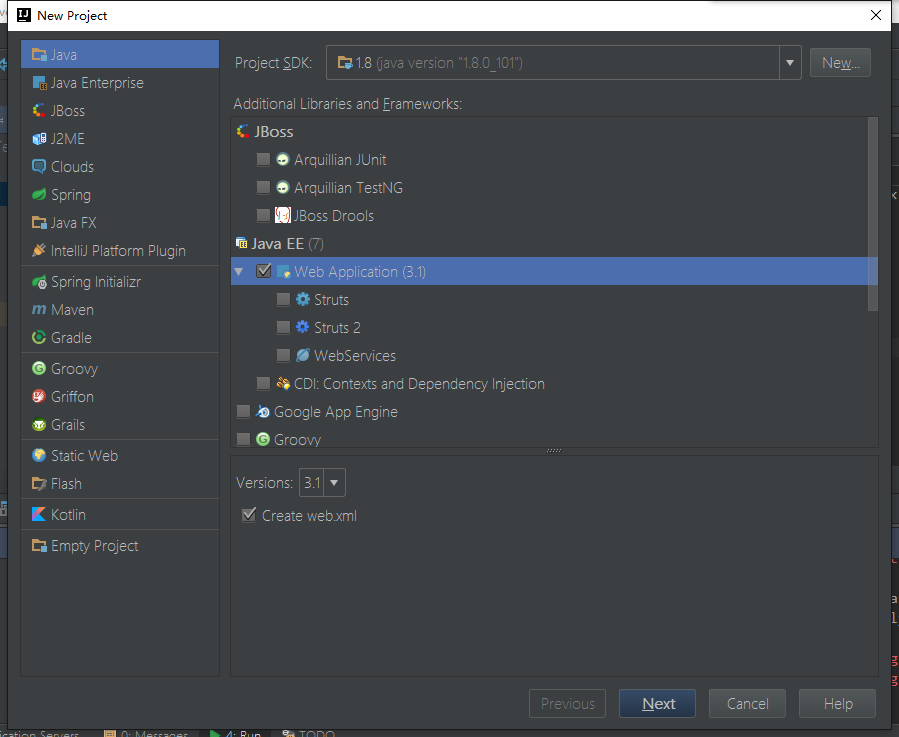Image resolution: width=899 pixels, height=737 pixels.
Task: Click the Maven icon
Action: pyautogui.click(x=39, y=310)
